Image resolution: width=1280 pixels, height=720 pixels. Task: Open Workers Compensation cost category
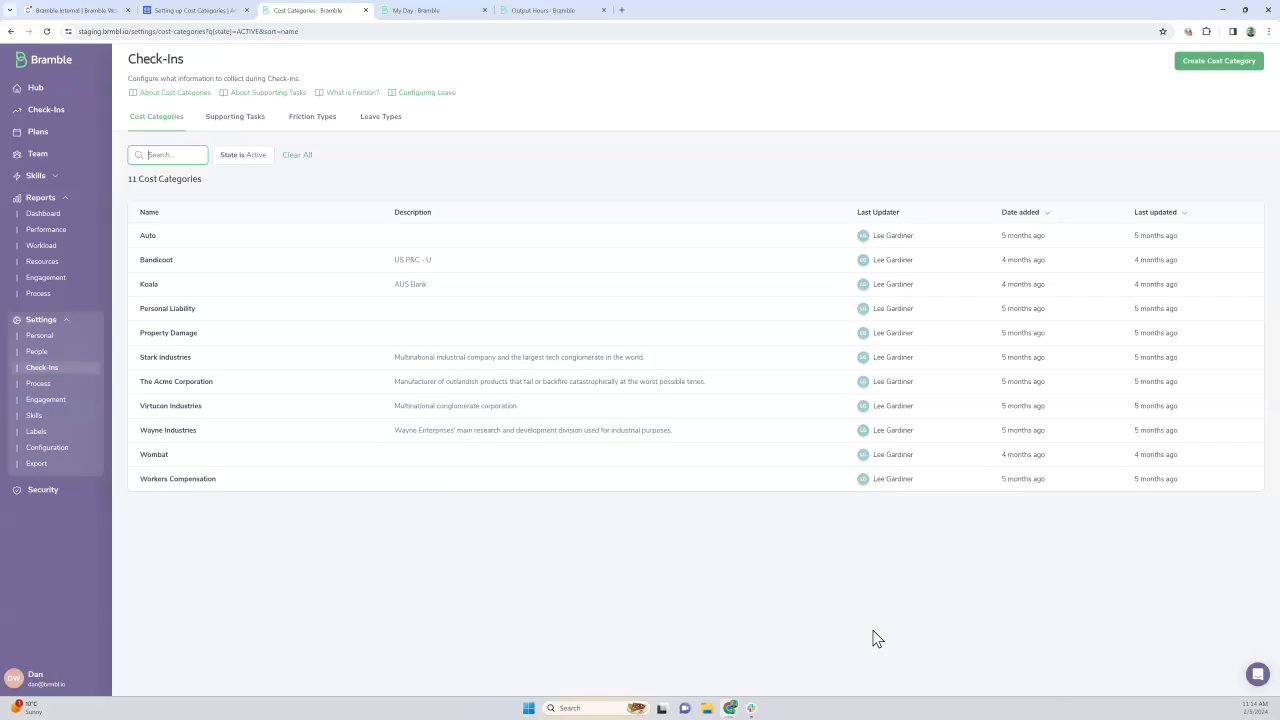click(x=178, y=479)
